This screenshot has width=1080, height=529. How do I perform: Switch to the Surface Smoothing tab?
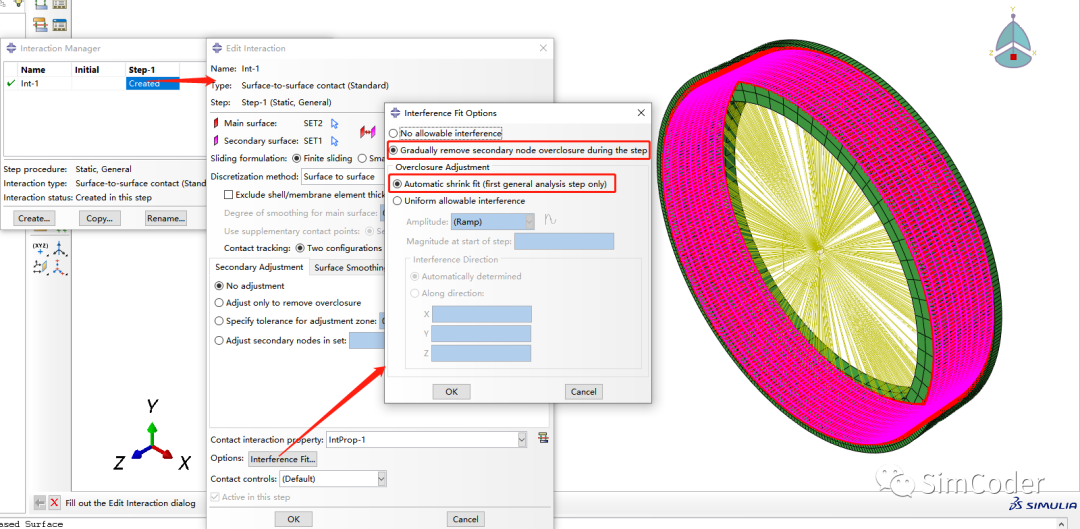click(348, 267)
